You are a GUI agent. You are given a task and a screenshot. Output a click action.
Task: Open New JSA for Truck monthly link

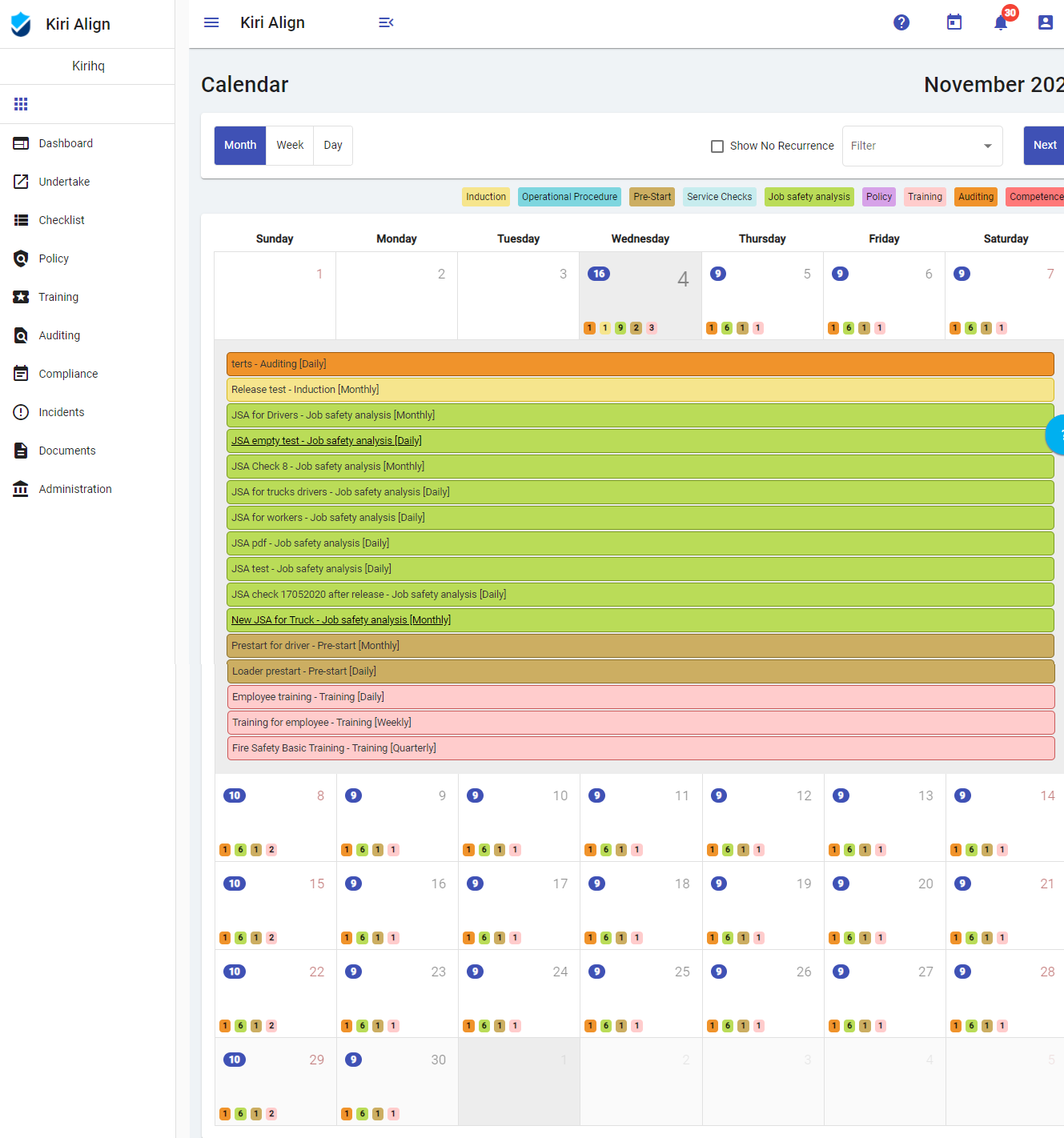pyautogui.click(x=340, y=620)
